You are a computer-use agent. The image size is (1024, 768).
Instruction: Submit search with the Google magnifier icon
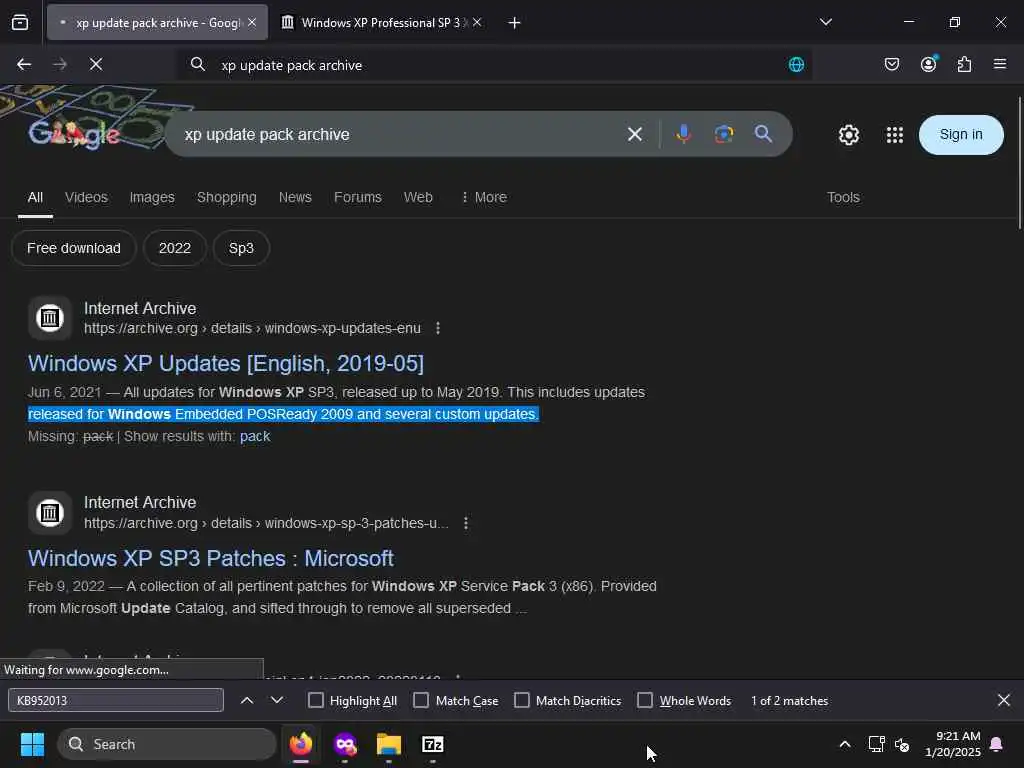(763, 134)
